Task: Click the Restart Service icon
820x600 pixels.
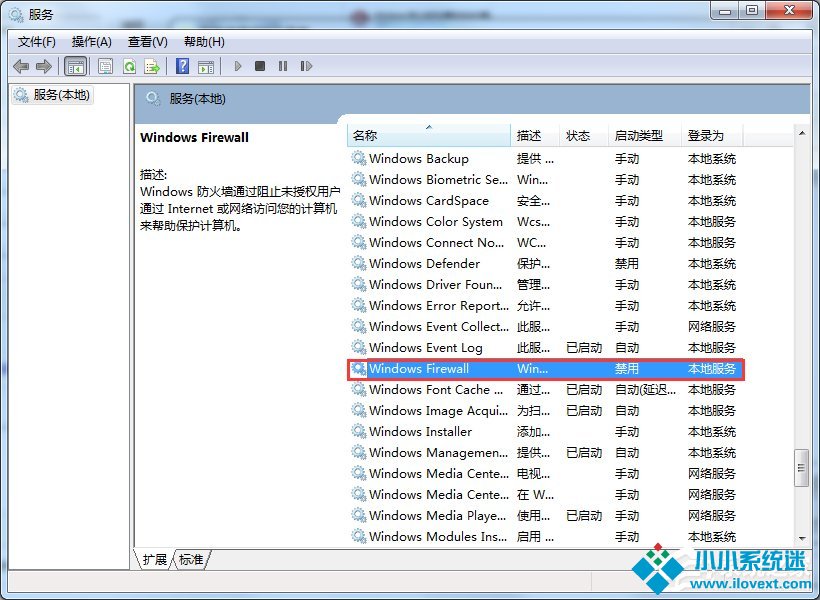Action: click(x=306, y=66)
